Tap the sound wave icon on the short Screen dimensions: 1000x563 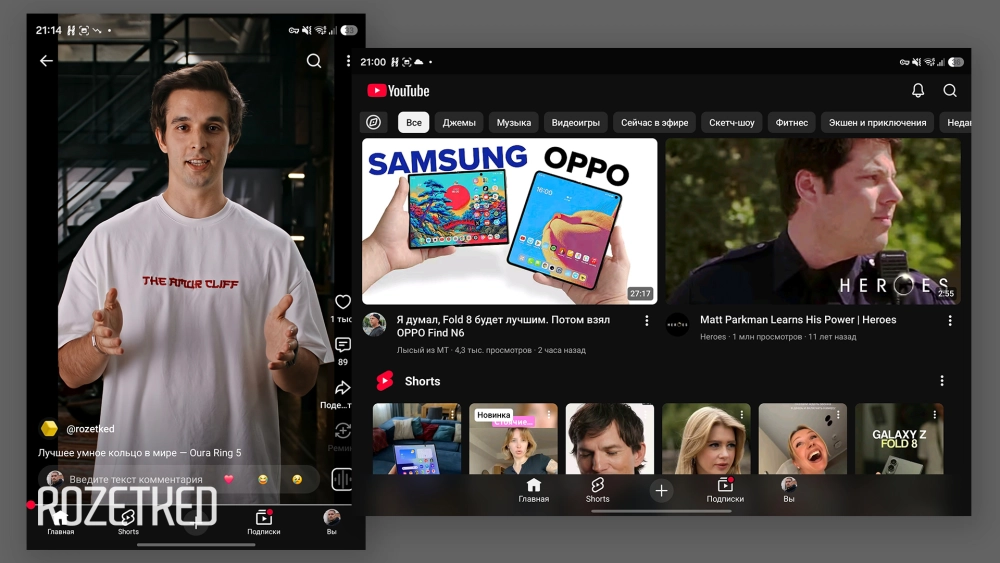point(342,479)
